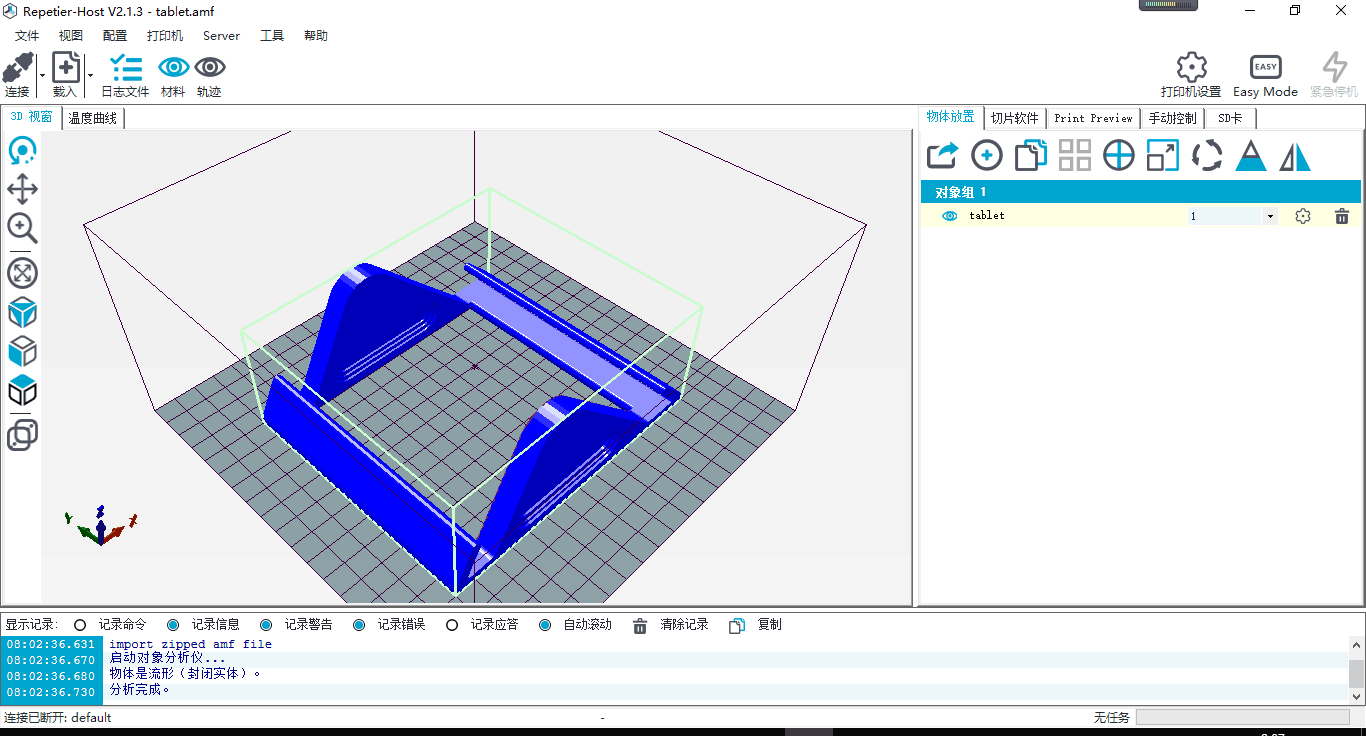Open the tablet object settings gear
Screen dimensions: 1366x736
[1302, 216]
